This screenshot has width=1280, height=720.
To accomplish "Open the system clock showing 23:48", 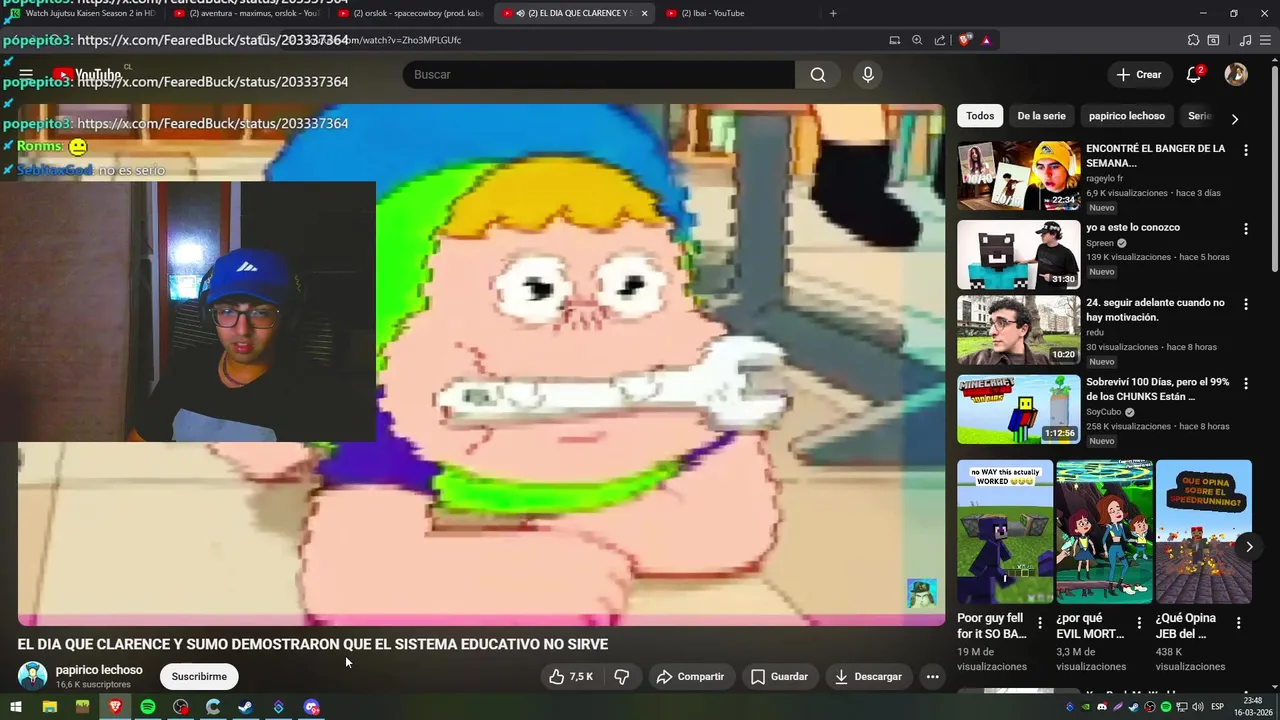I will coord(1252,707).
